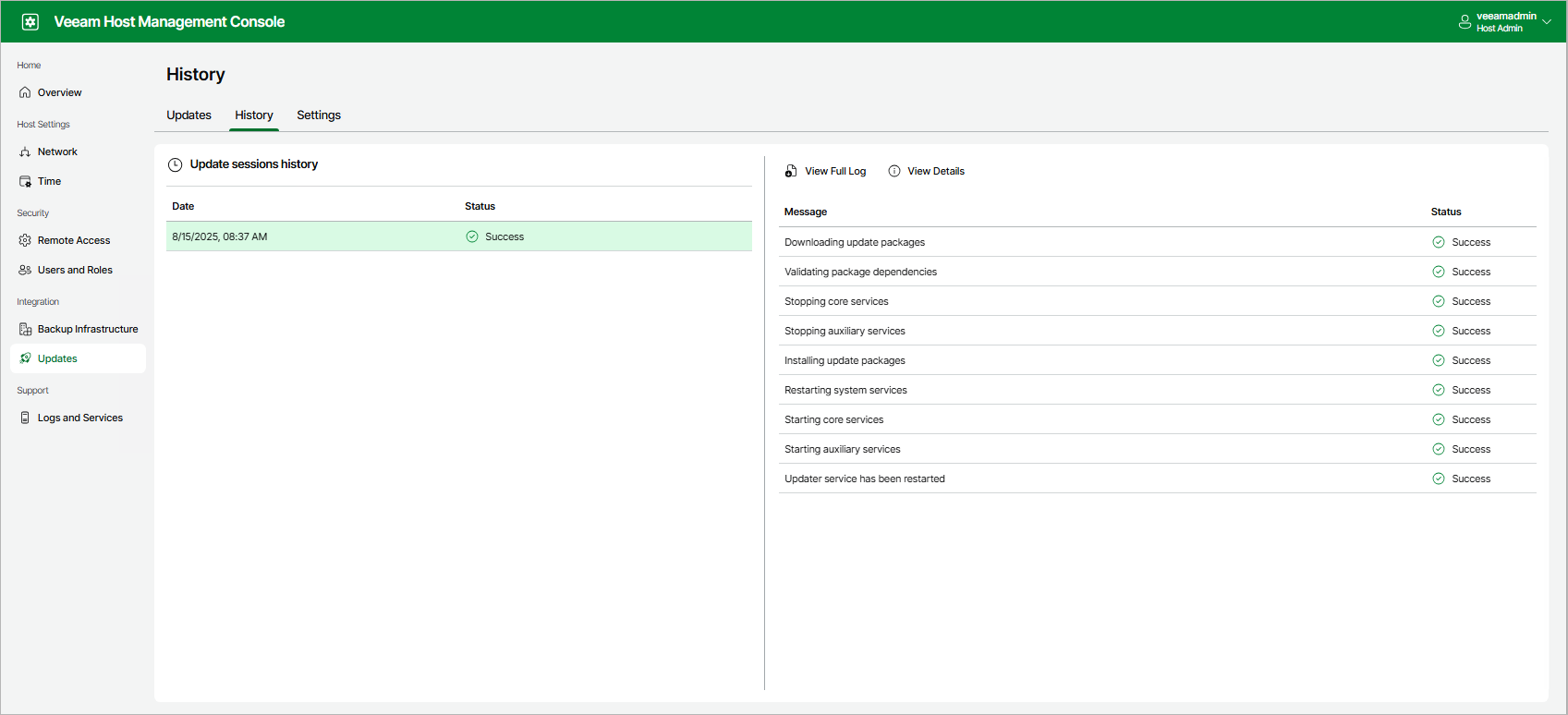1568x715 pixels.
Task: Select the Installing update packages message row
Action: click(1158, 360)
